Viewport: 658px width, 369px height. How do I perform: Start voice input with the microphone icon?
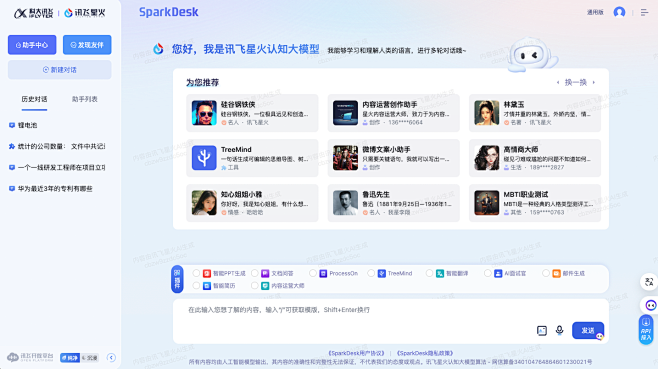(x=559, y=330)
